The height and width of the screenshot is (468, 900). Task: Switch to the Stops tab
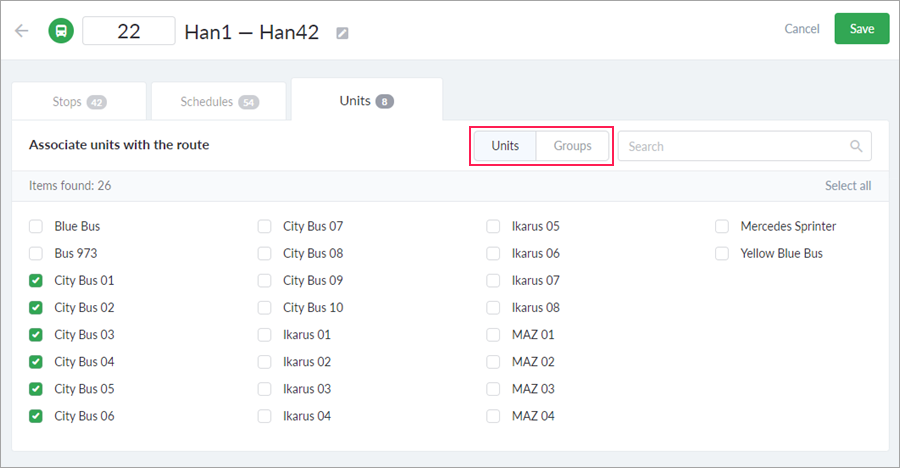point(79,102)
